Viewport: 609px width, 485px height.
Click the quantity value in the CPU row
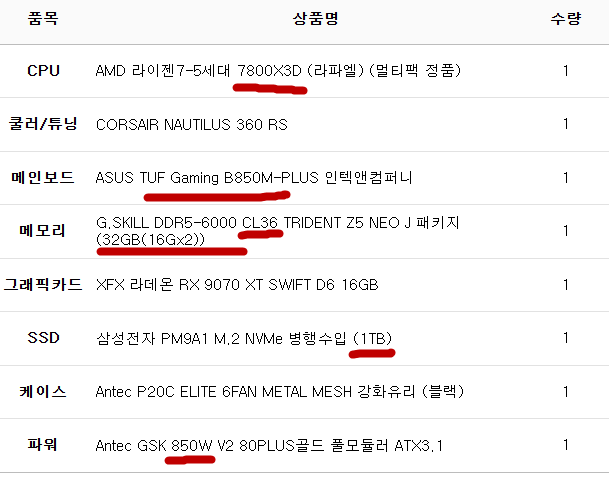click(566, 71)
